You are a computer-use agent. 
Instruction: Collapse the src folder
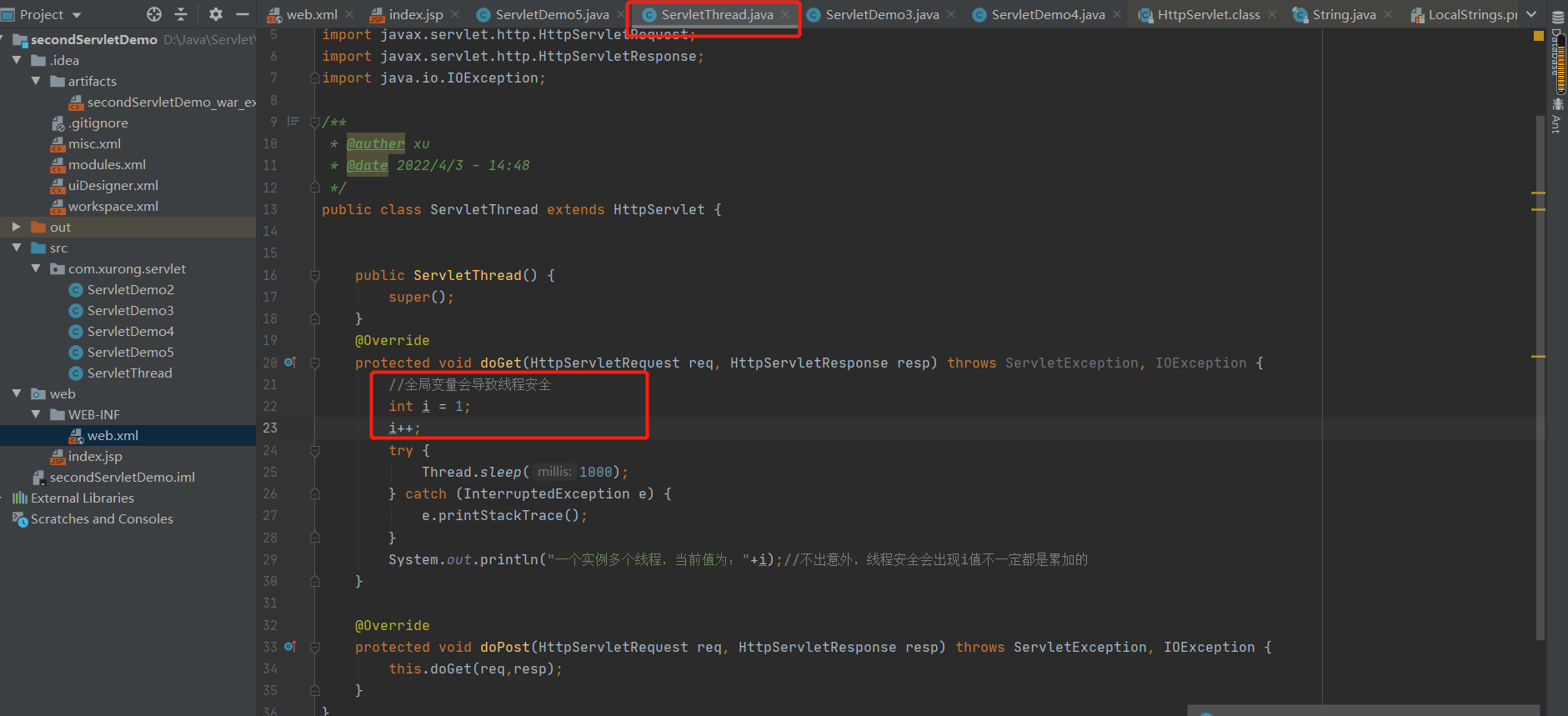tap(17, 248)
